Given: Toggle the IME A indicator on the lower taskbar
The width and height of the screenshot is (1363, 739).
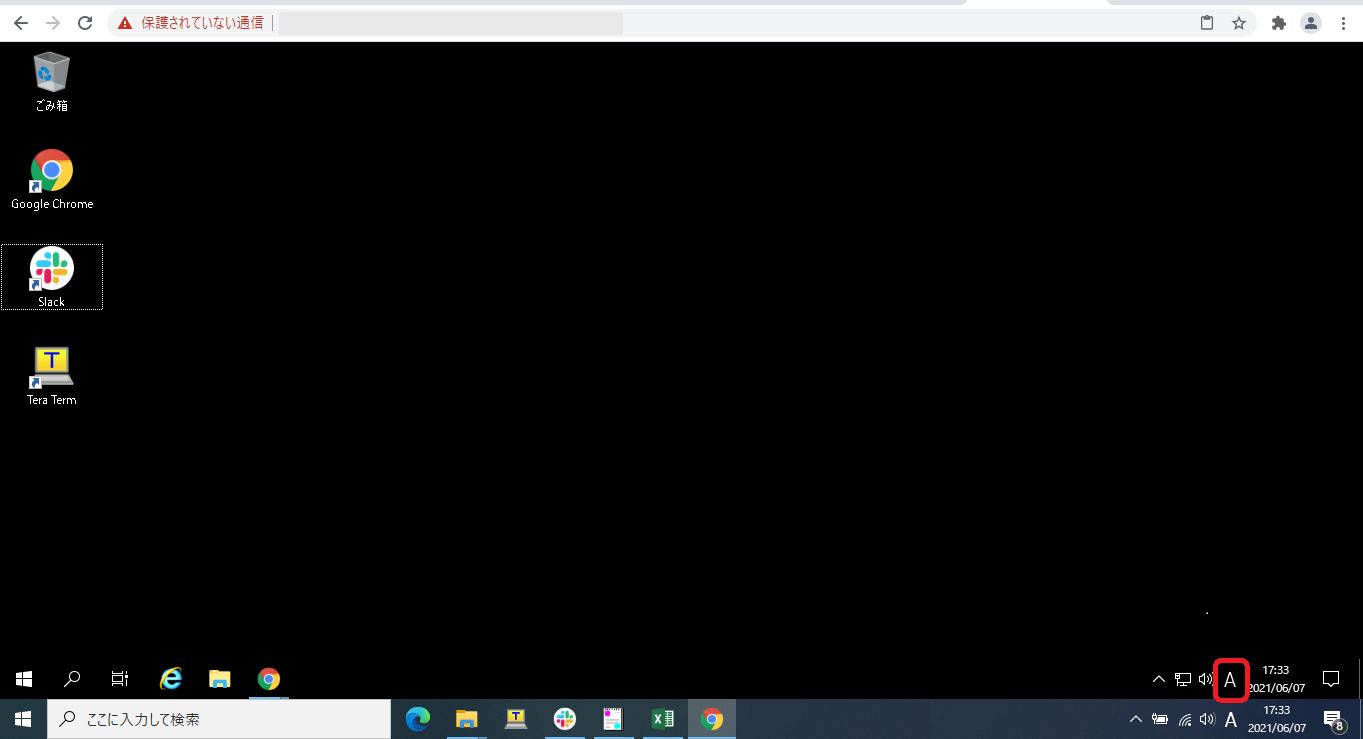Looking at the screenshot, I should coord(1231,719).
